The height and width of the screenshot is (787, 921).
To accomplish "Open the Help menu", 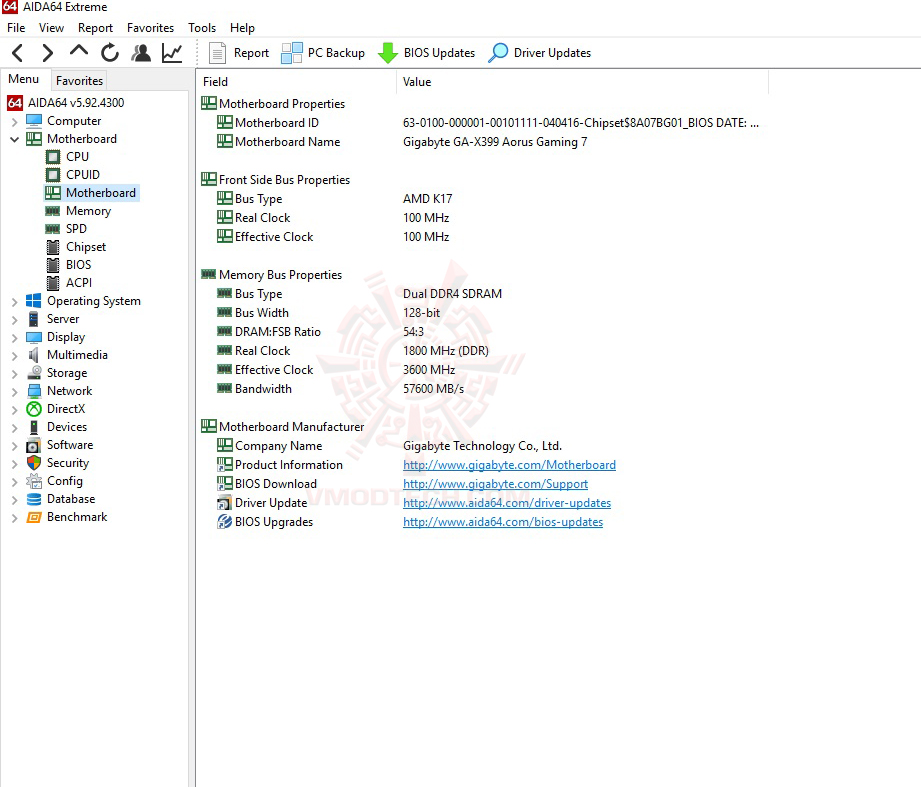I will pos(242,28).
